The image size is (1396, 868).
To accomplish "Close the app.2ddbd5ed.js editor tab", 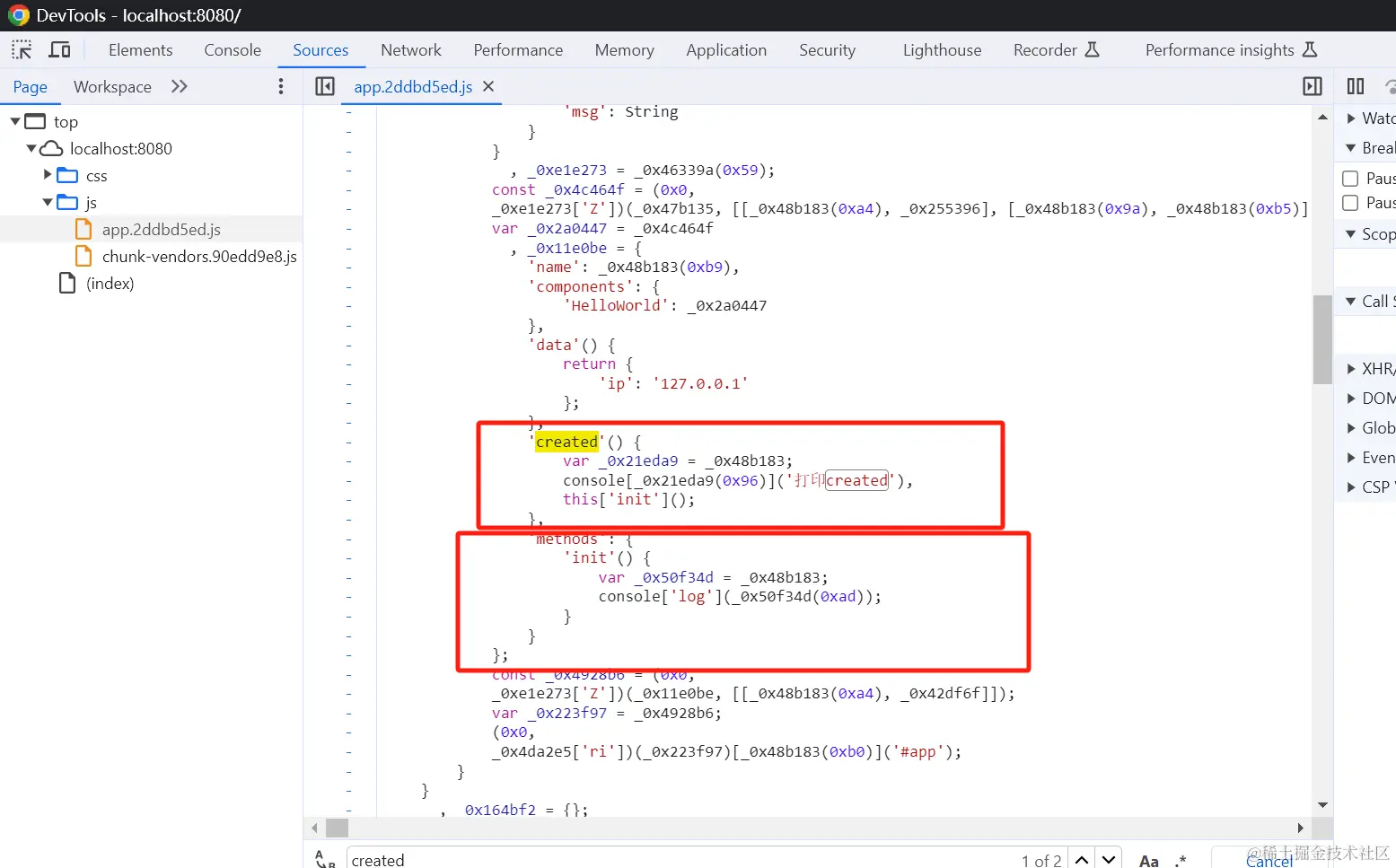I will point(488,86).
